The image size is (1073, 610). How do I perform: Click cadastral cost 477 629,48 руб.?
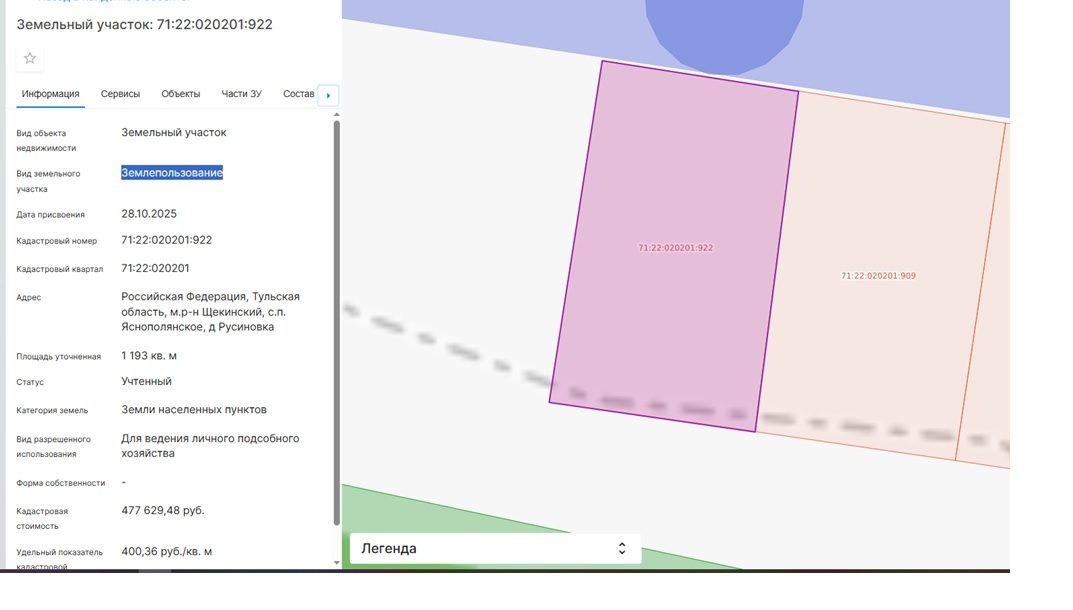163,511
